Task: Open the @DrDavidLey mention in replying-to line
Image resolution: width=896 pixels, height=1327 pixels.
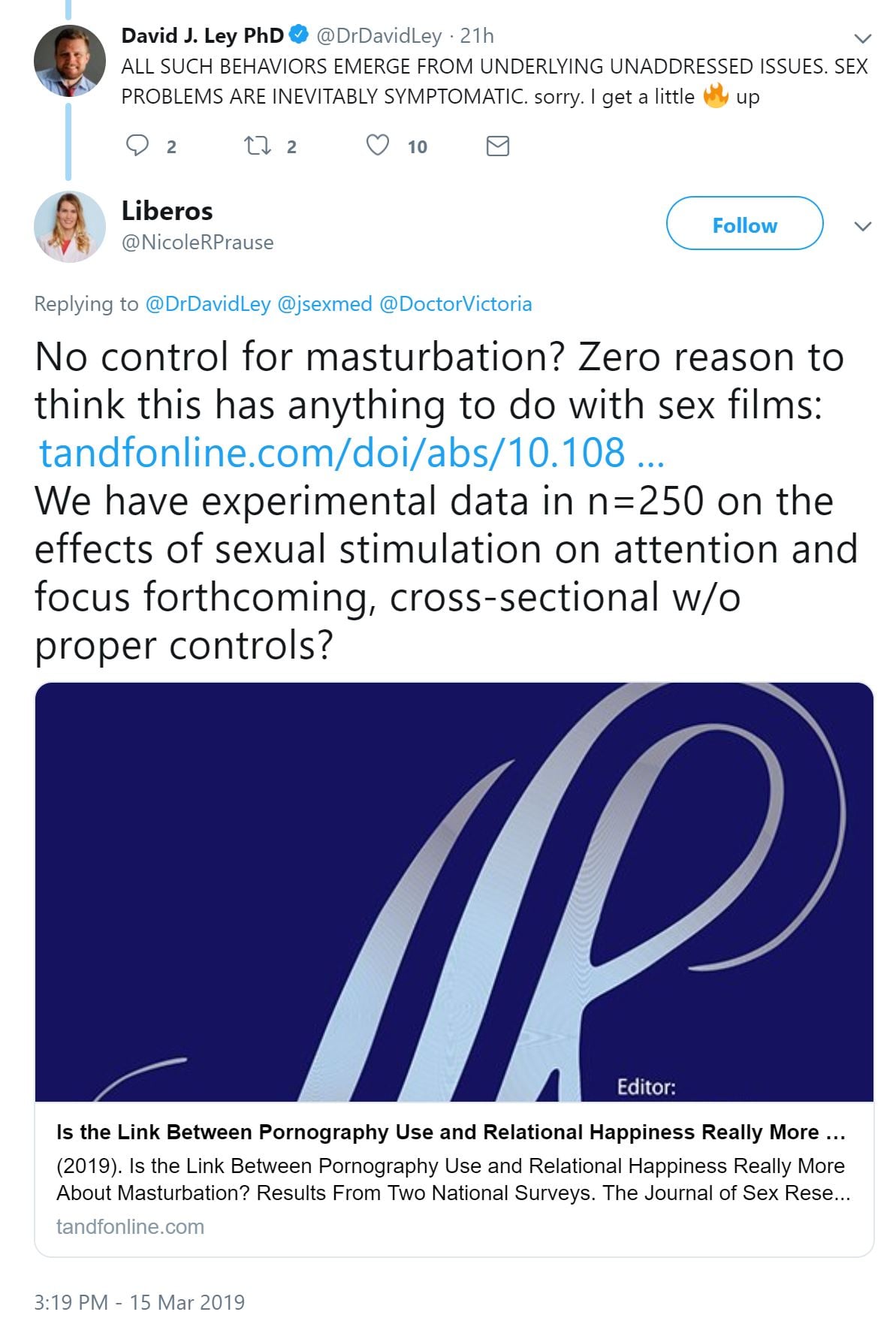Action: pos(207,303)
